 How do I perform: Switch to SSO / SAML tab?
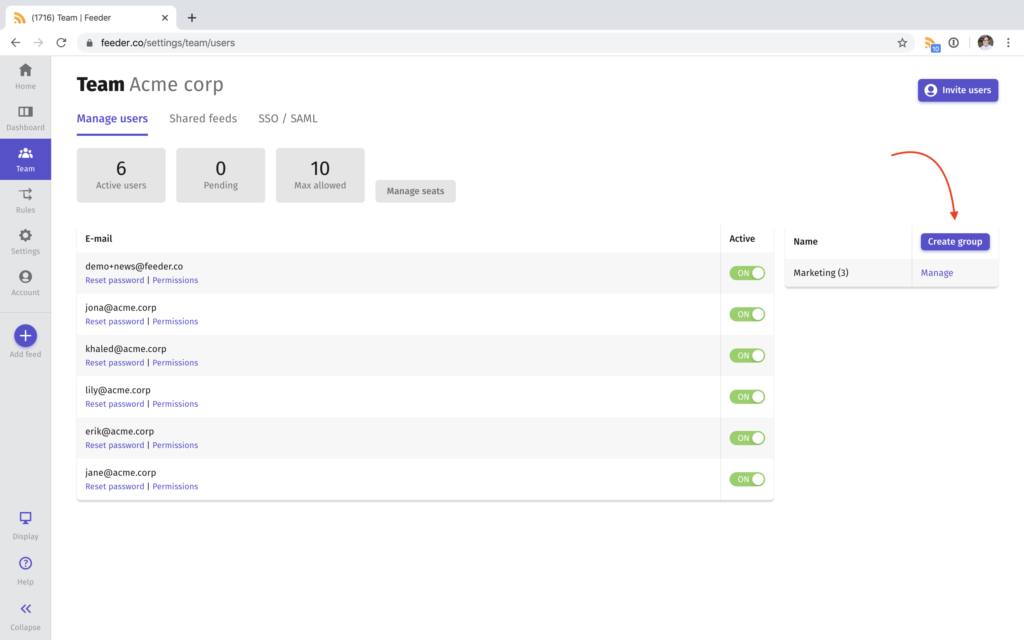pyautogui.click(x=287, y=118)
